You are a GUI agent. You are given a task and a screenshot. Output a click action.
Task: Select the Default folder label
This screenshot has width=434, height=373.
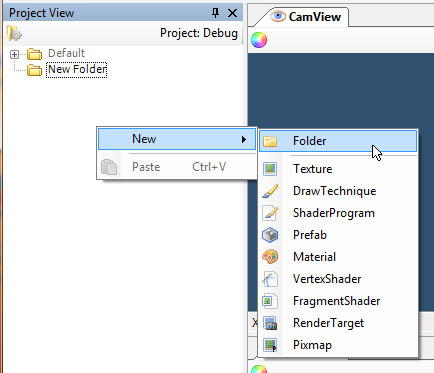(66, 53)
